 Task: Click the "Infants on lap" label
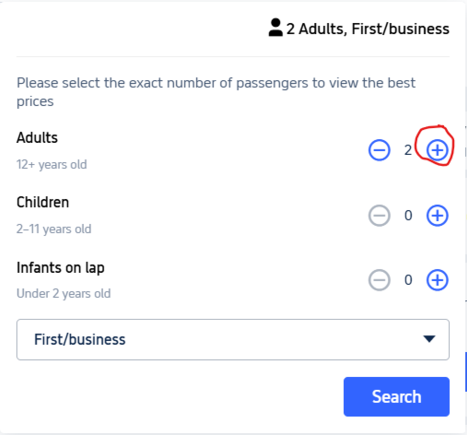pos(60,268)
